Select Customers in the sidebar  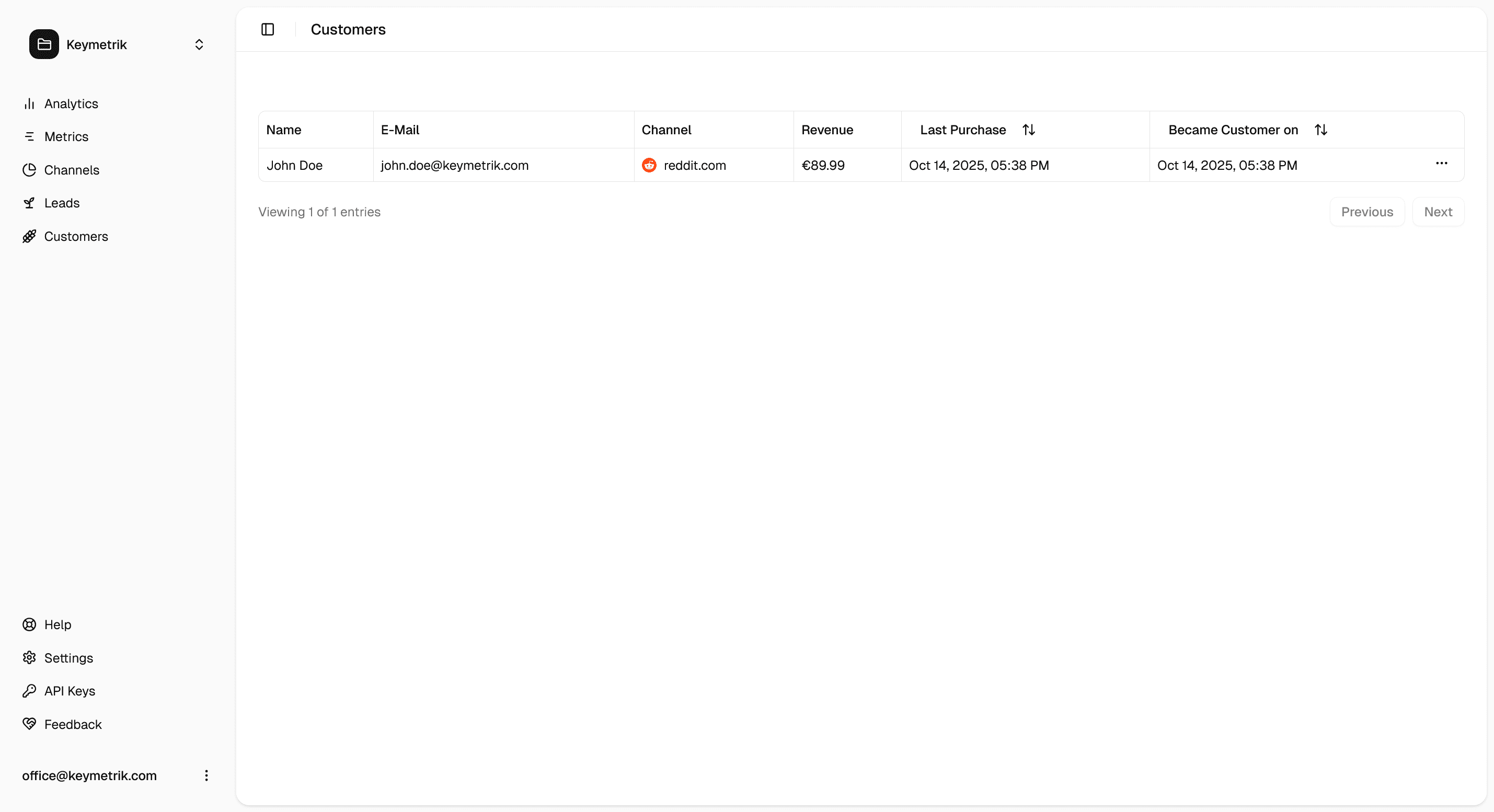coord(76,237)
